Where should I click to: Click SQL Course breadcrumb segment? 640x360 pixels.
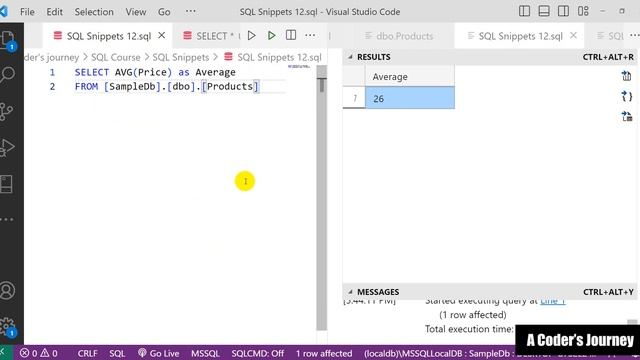coord(116,57)
